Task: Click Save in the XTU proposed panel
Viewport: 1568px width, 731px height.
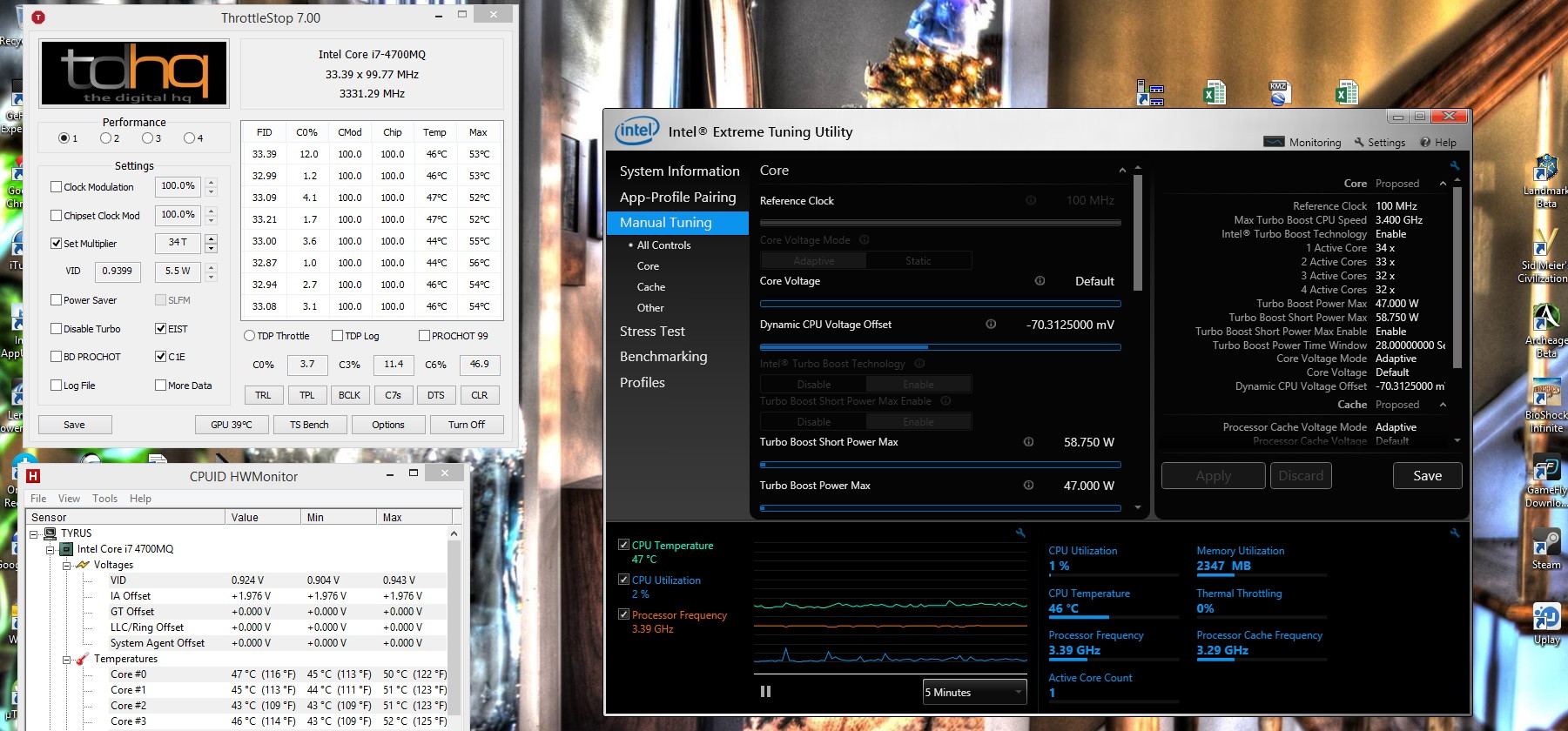Action: tap(1427, 476)
